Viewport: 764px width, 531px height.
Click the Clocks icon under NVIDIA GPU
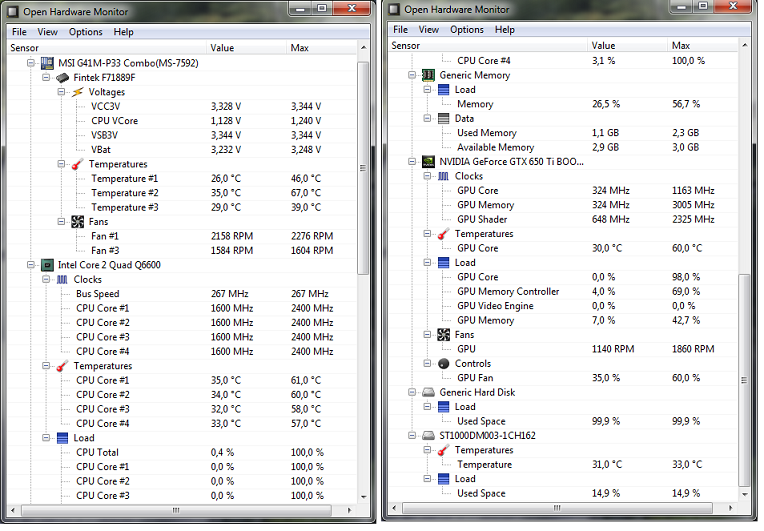[x=443, y=176]
